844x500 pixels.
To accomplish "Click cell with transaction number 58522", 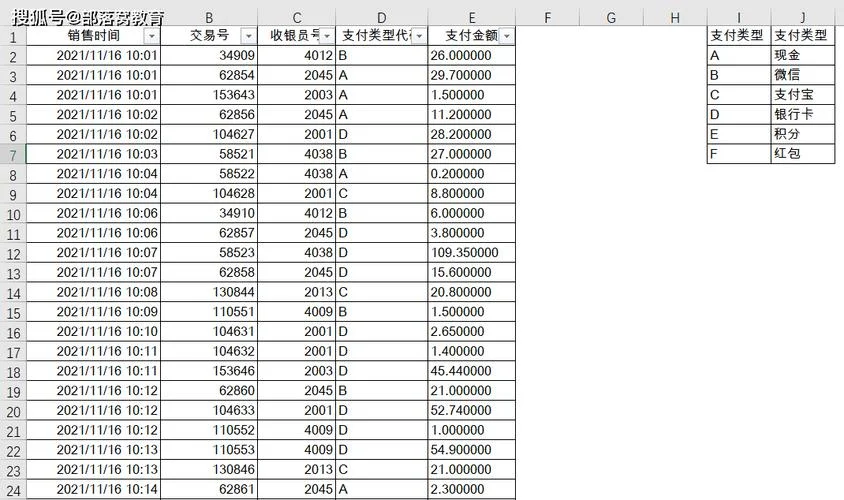I will pyautogui.click(x=209, y=174).
